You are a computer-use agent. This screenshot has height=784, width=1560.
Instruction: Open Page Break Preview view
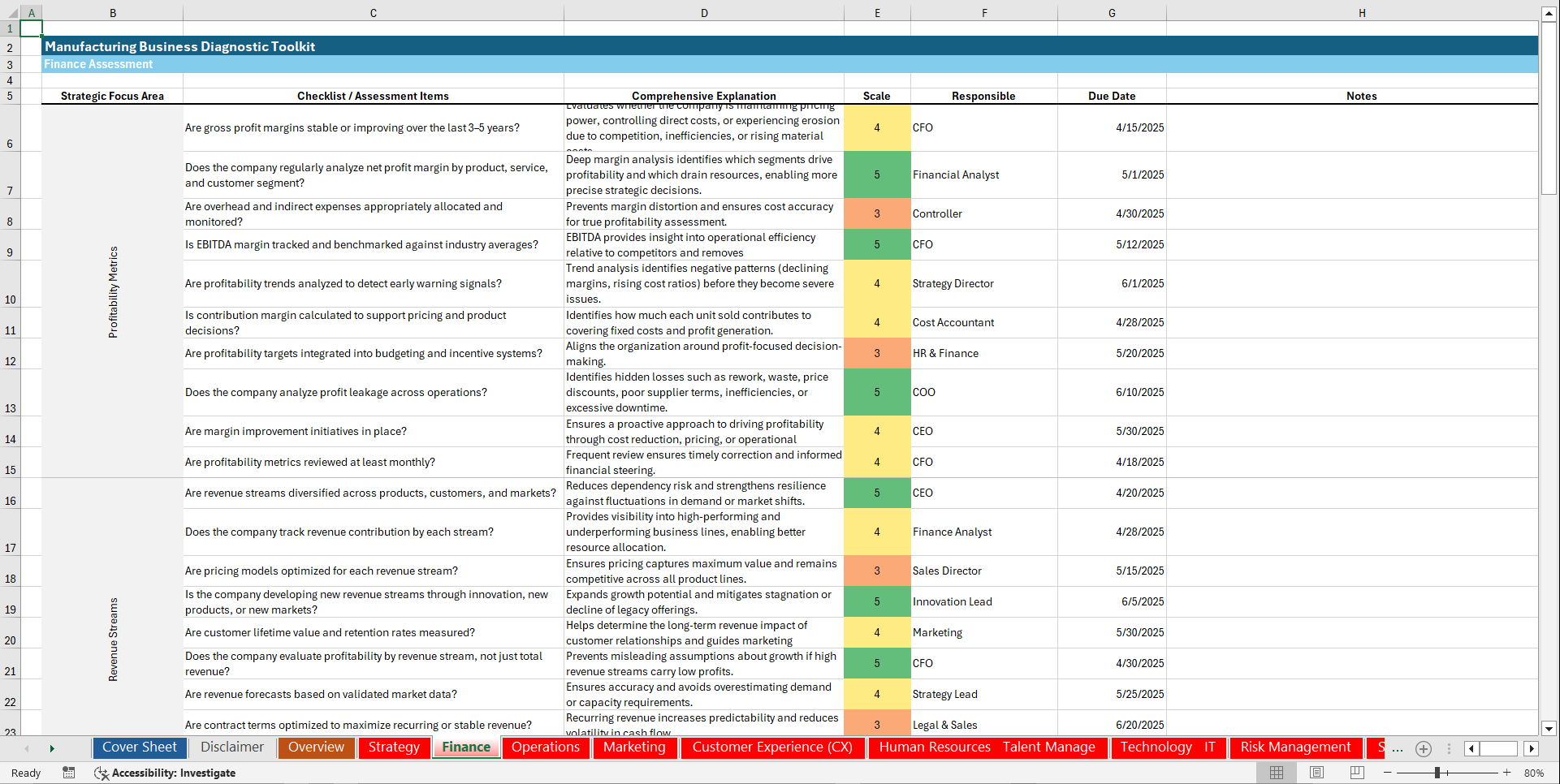(x=1357, y=773)
